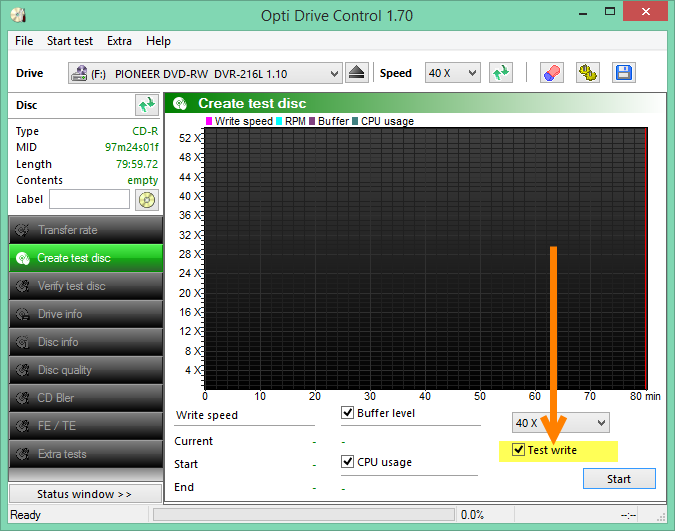The height and width of the screenshot is (531, 675).
Task: Click the Create test disc header icon
Action: (180, 103)
